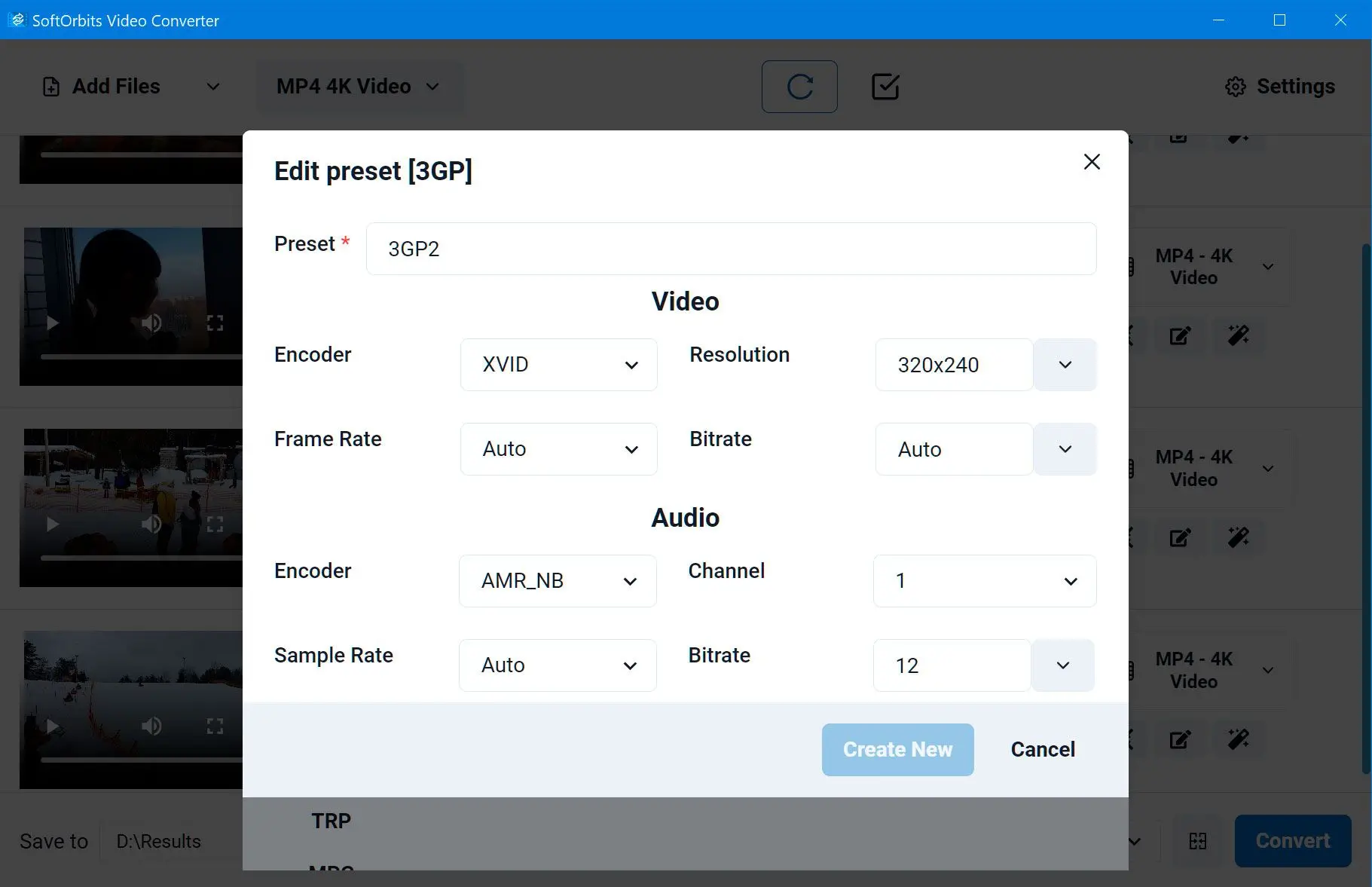Screen dimensions: 1372x887
Task: Click the grid layout icon beside Convert
Action: coord(1198,840)
